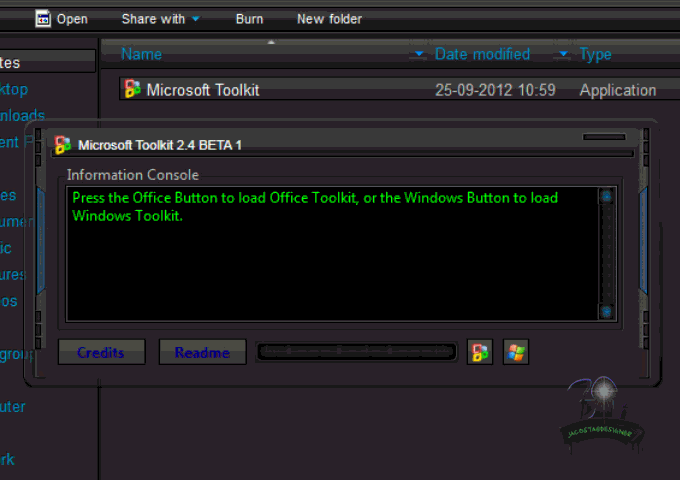The height and width of the screenshot is (480, 680).
Task: Load Office Toolkit via Office button icon
Action: tap(480, 352)
